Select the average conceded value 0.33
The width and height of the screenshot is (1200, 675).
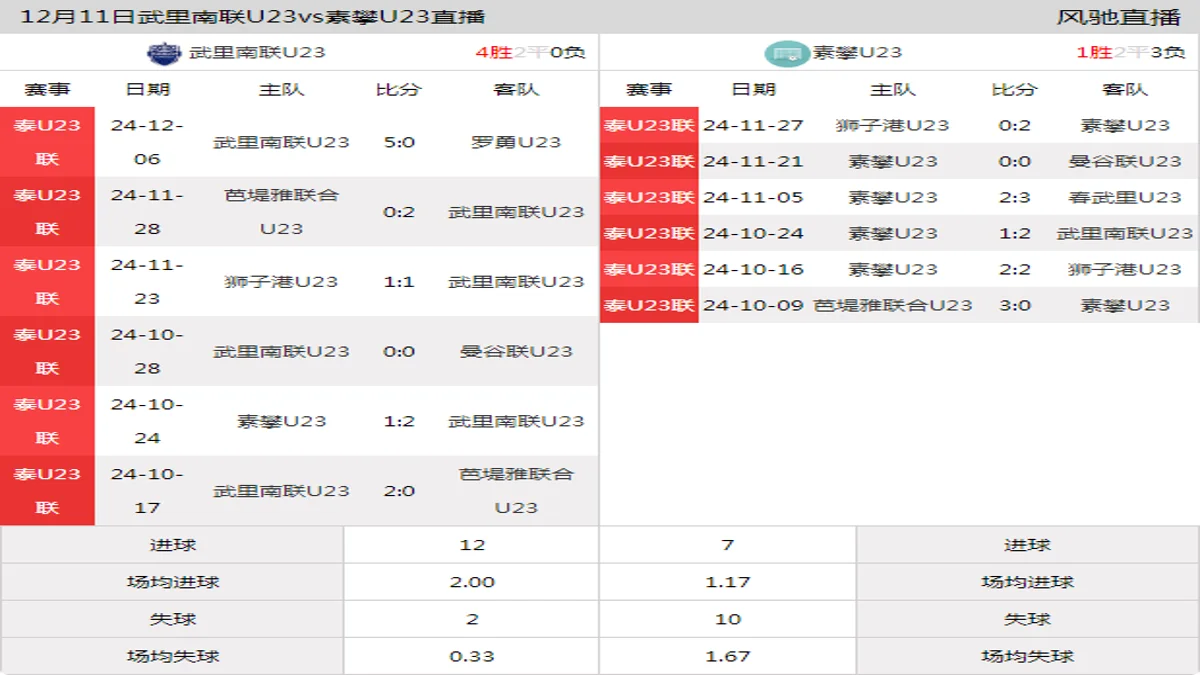click(472, 656)
